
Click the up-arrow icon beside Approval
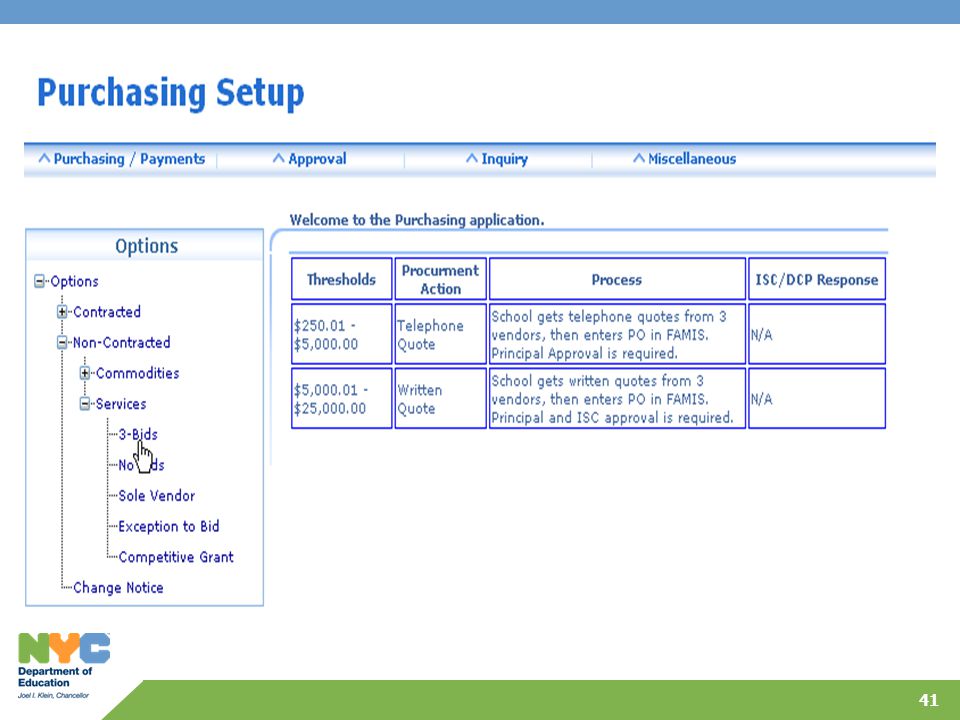(x=279, y=159)
